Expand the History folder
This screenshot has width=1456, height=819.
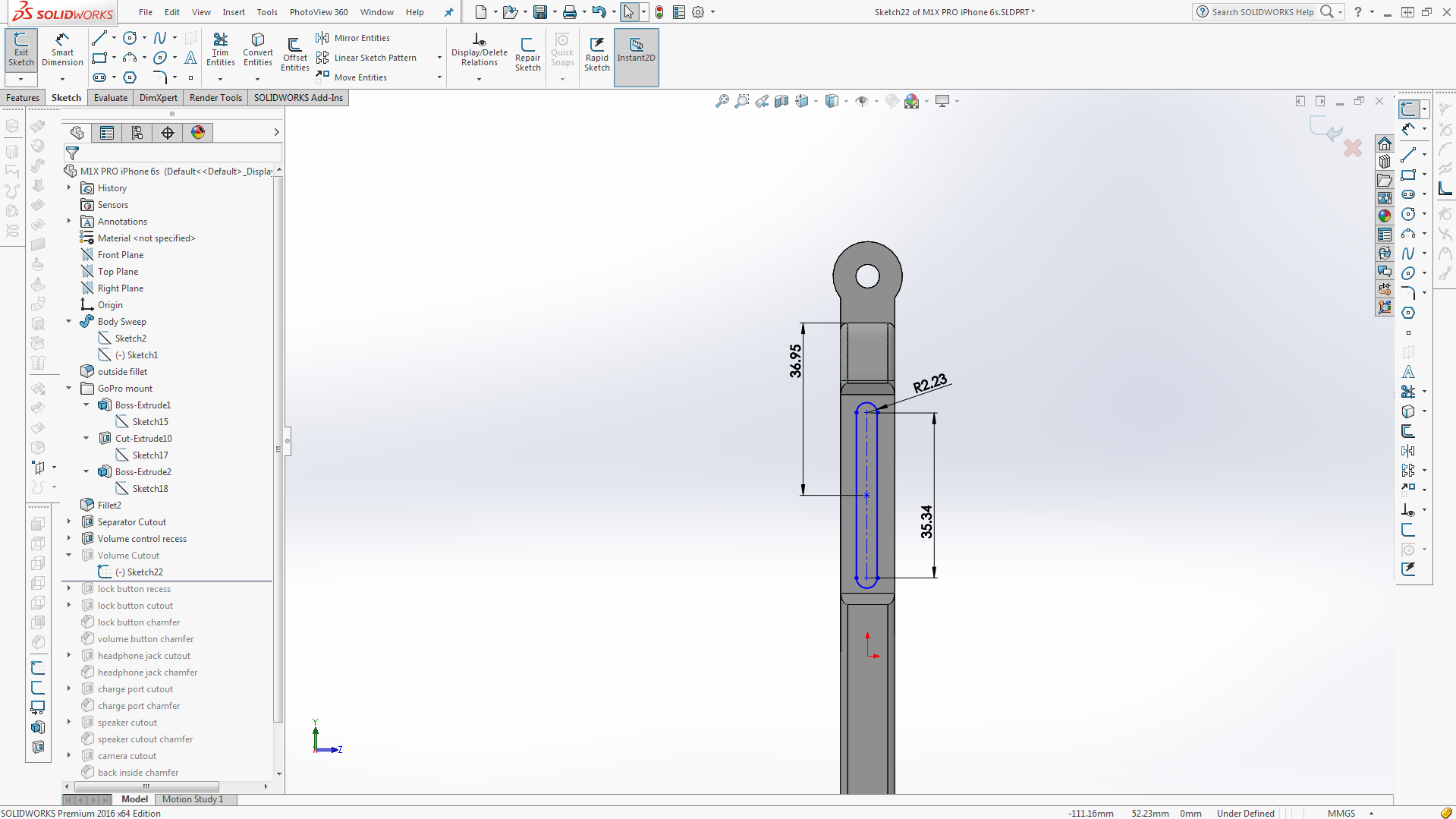pos(69,188)
